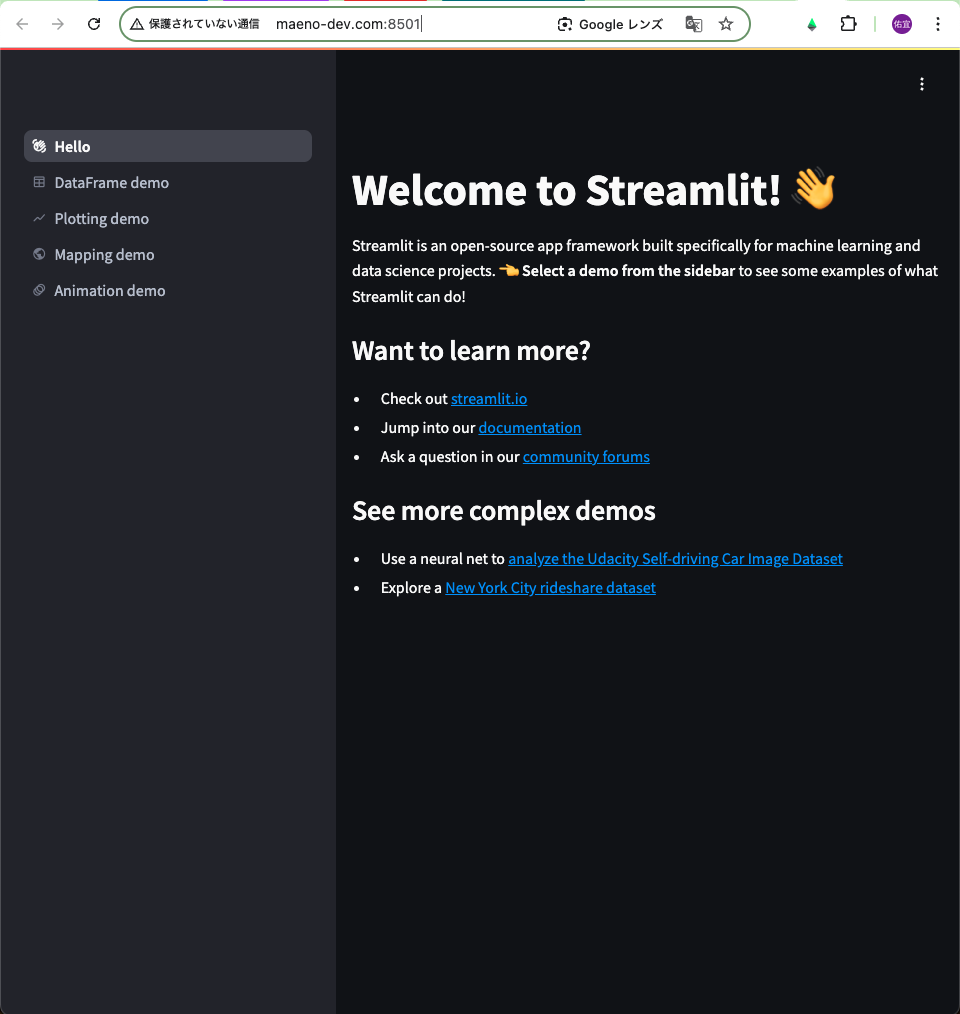Select the Hello page wave icon
960x1014 pixels.
(38, 146)
